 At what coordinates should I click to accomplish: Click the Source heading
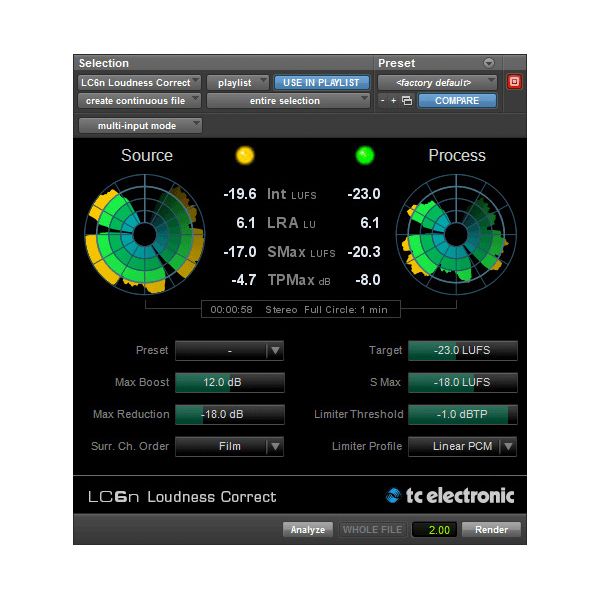pyautogui.click(x=147, y=155)
